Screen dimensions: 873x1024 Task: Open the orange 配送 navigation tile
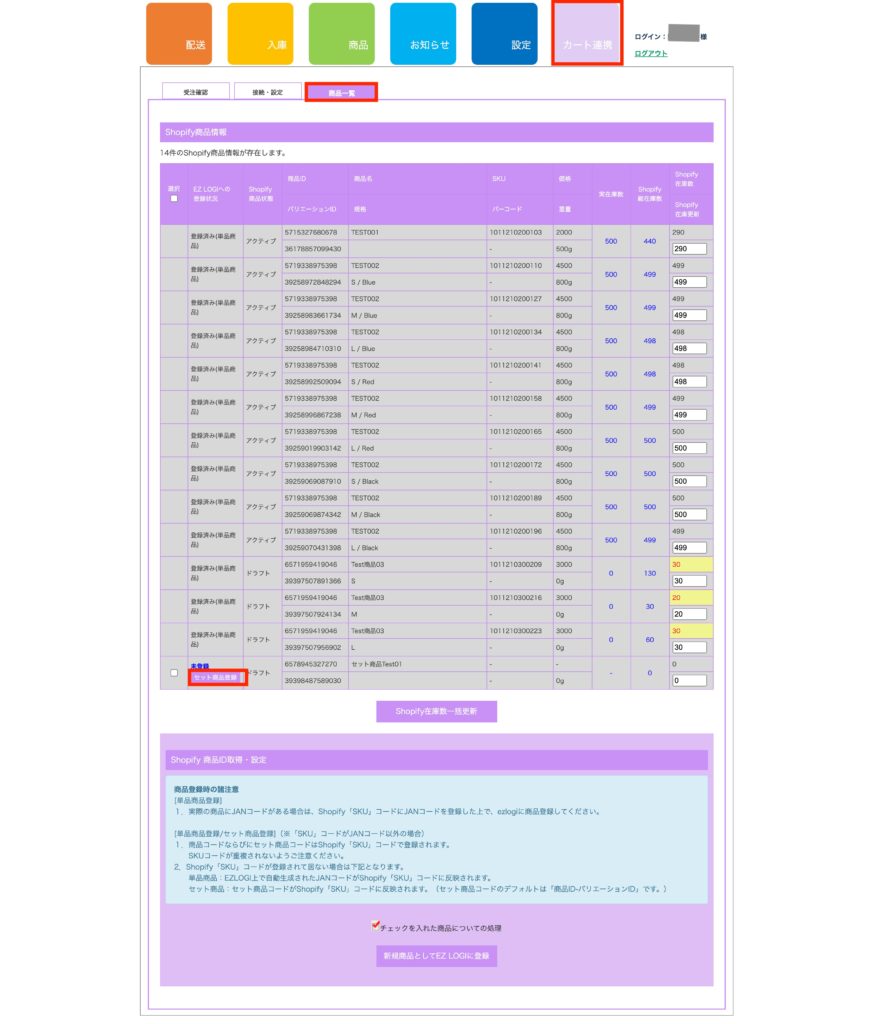[179, 34]
